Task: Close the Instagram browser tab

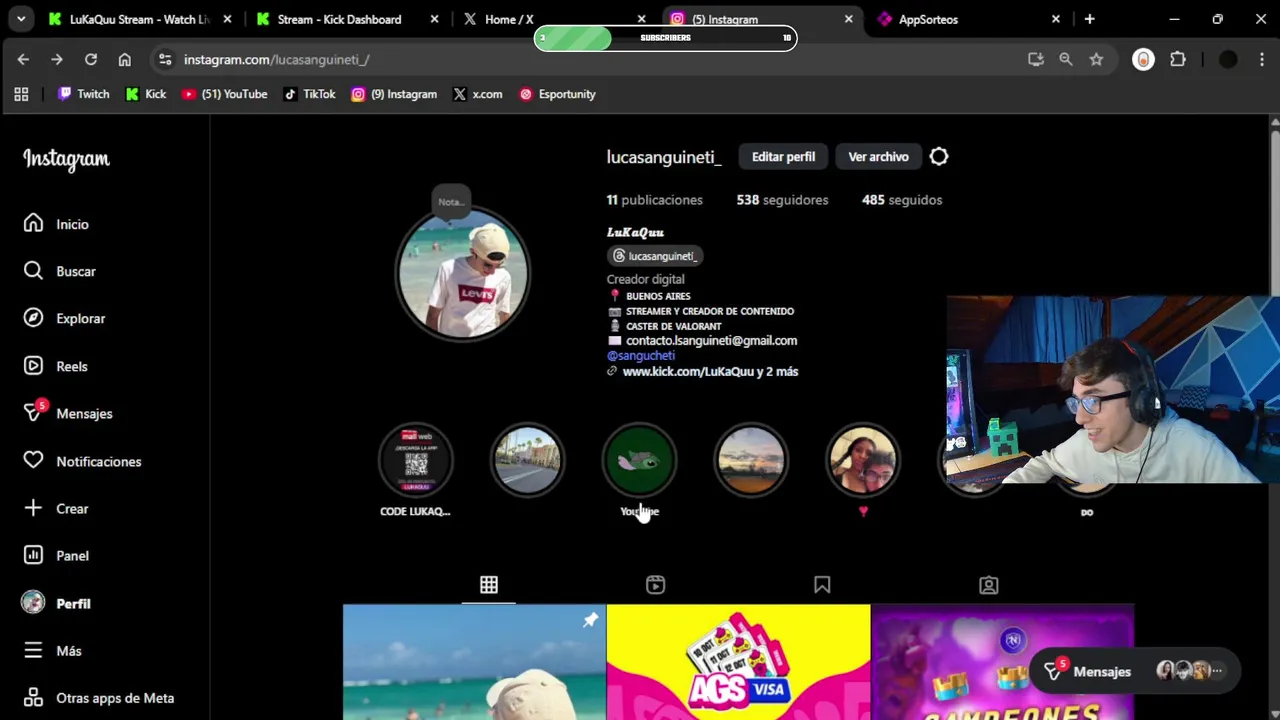Action: coord(849,19)
